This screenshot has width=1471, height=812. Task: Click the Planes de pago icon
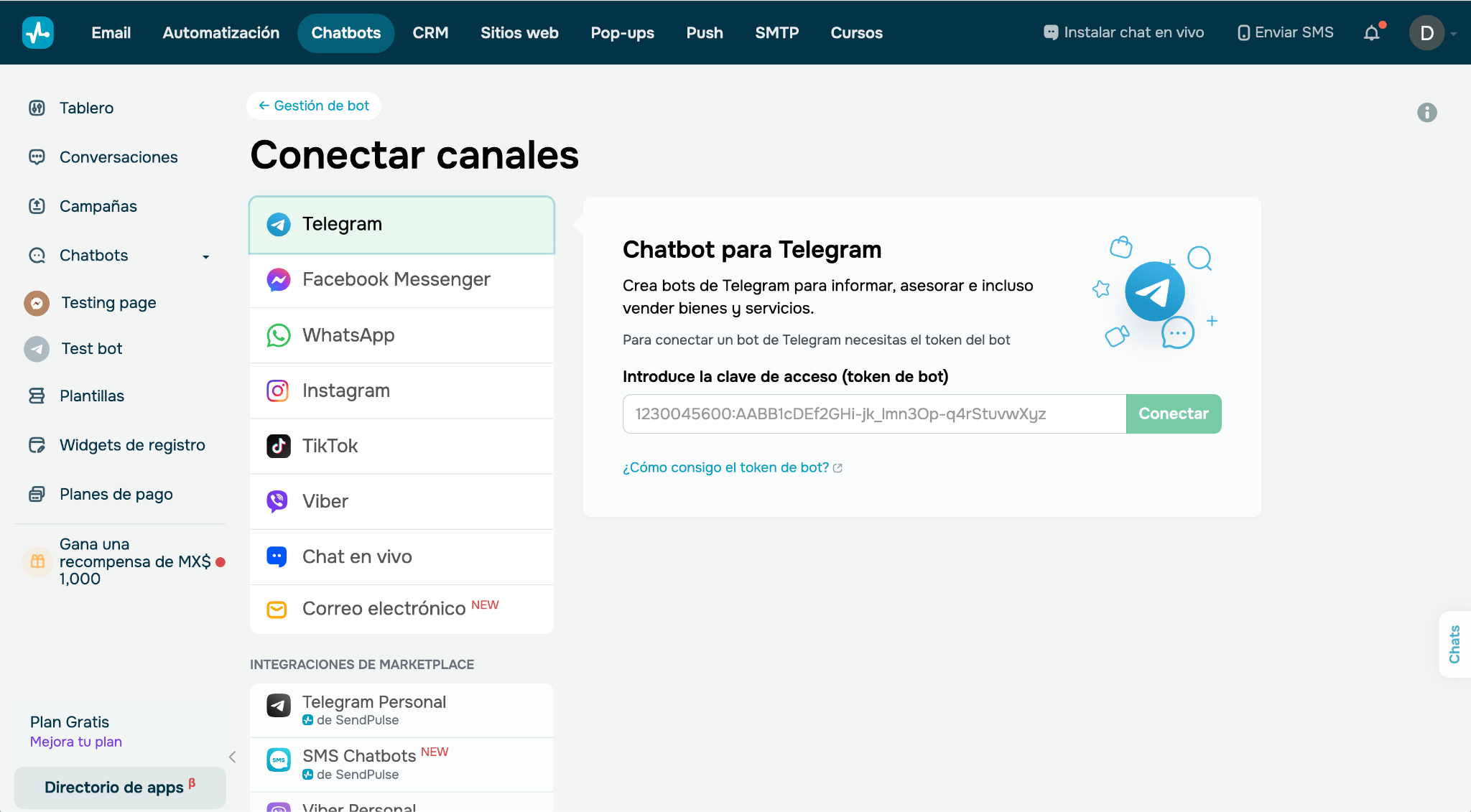click(37, 494)
